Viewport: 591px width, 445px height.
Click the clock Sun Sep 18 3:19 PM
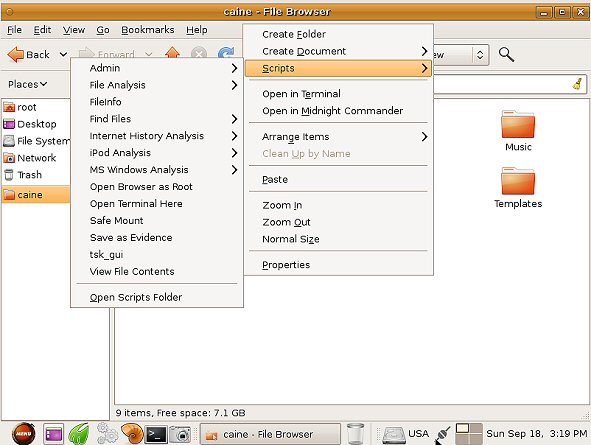click(536, 434)
